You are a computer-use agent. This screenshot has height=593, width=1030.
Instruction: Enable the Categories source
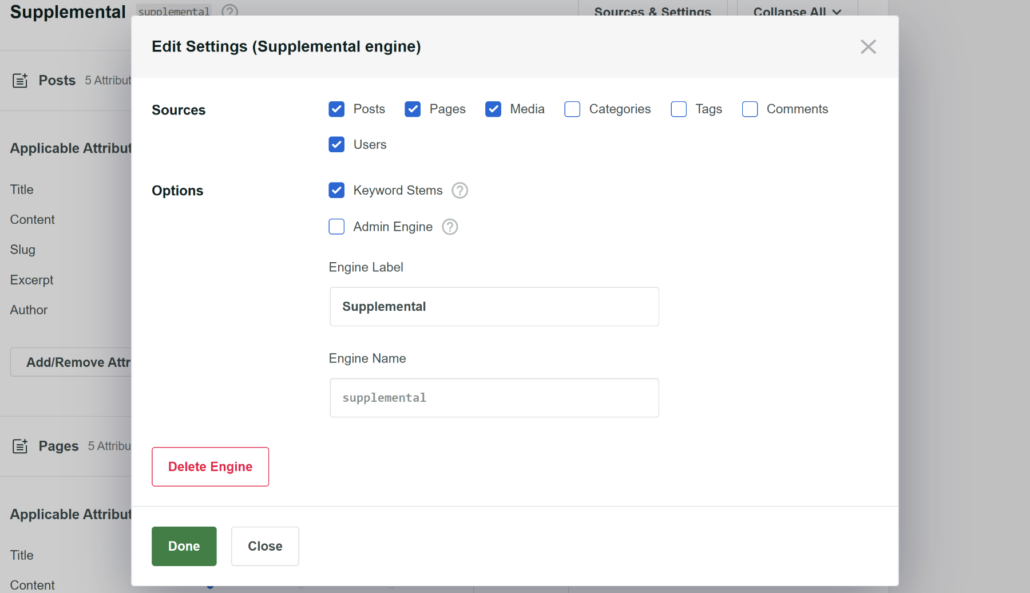(x=572, y=108)
